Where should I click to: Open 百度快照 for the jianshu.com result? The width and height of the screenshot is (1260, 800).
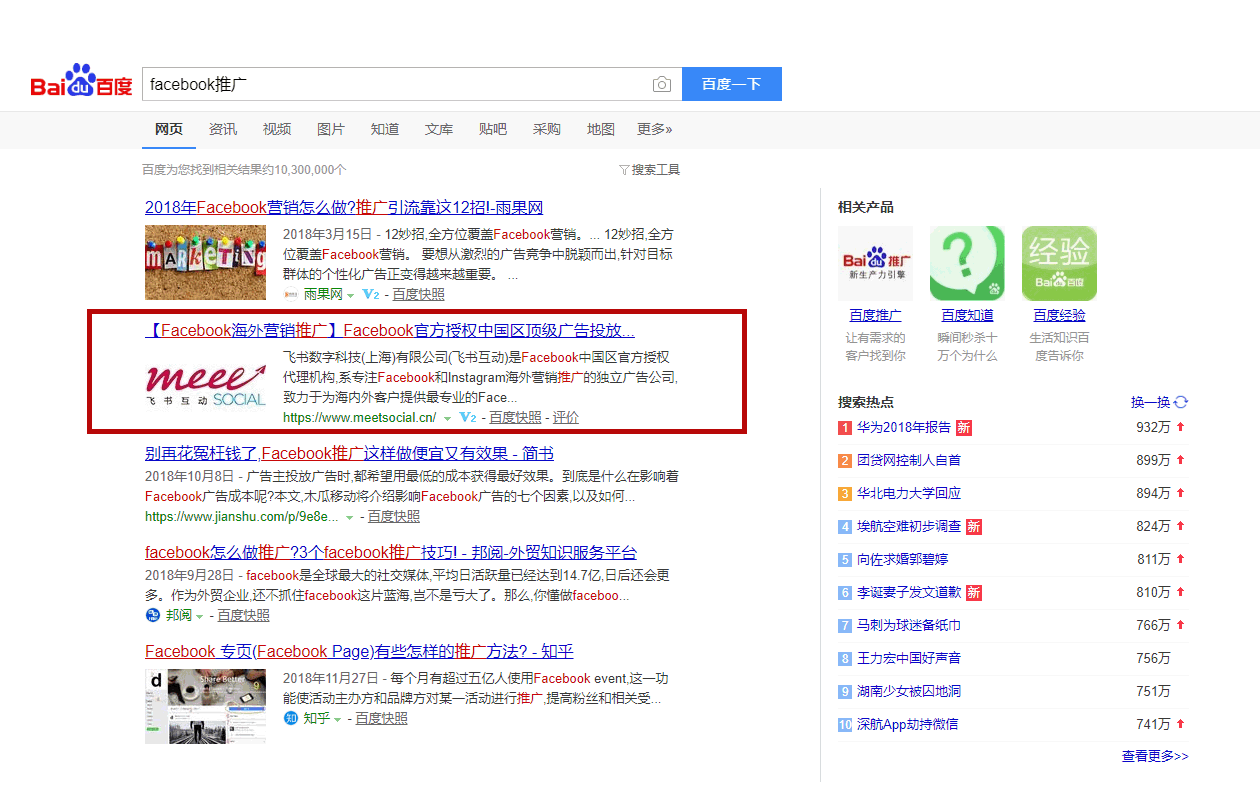tap(394, 516)
